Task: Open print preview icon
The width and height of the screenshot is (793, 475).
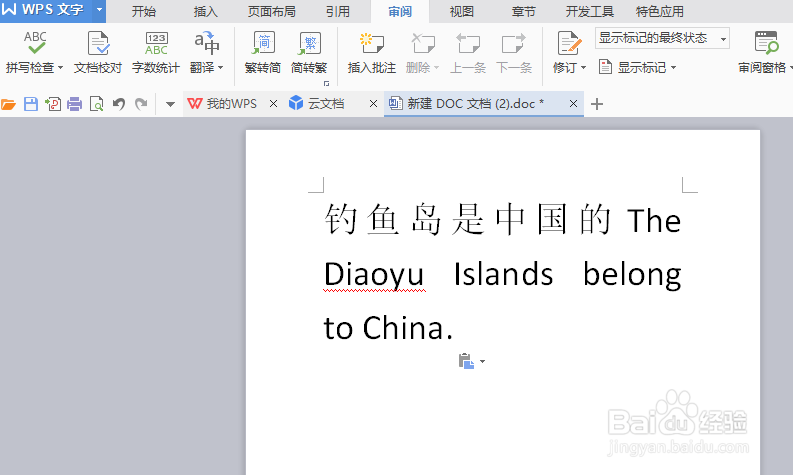Action: click(x=96, y=104)
